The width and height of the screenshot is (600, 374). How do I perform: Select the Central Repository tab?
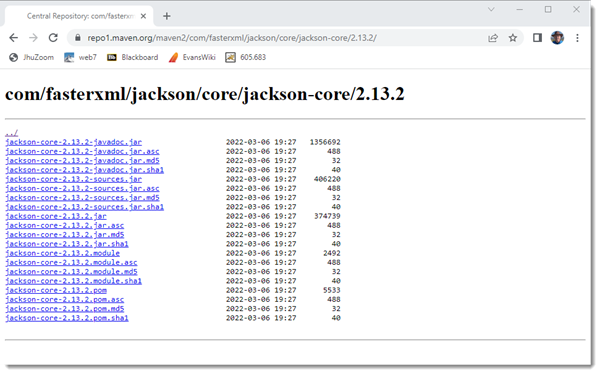(80, 16)
